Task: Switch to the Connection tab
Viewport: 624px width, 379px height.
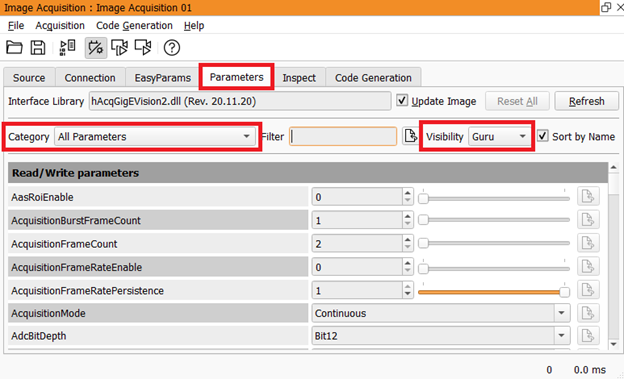Action: click(90, 78)
